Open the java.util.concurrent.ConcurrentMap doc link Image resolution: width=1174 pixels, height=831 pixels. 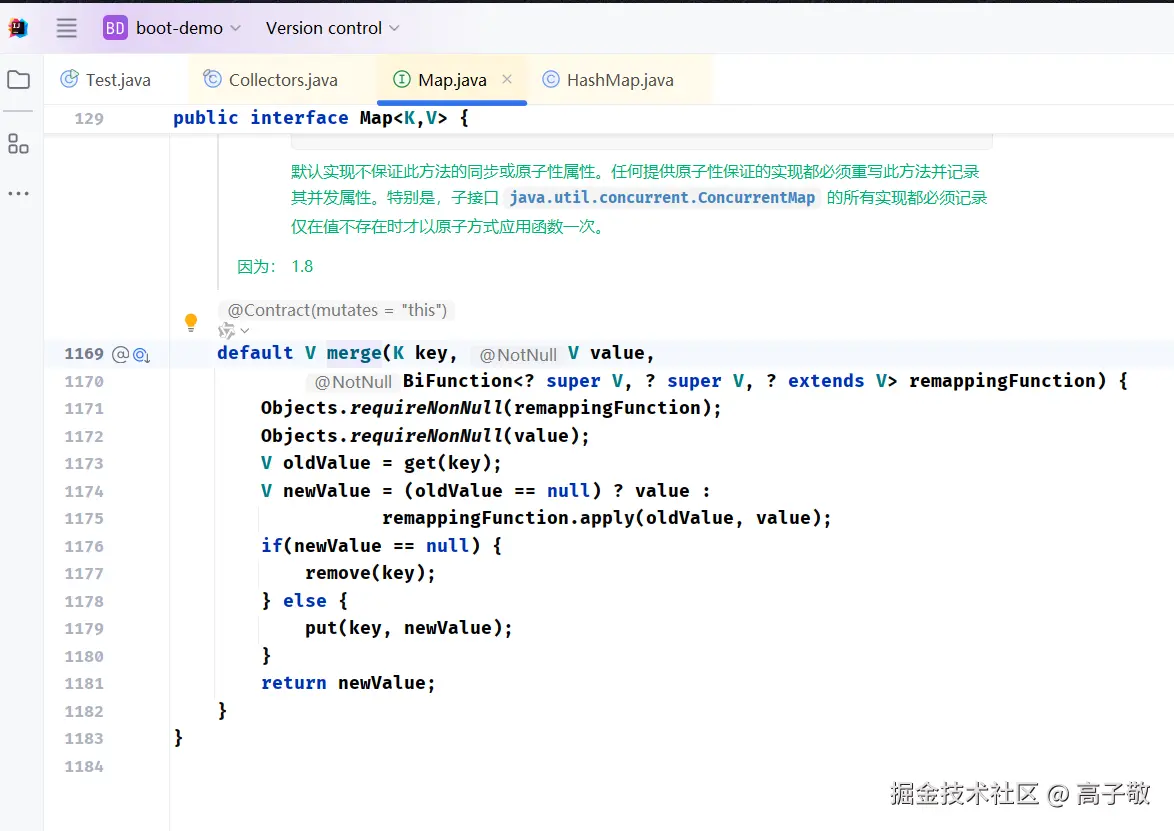(662, 198)
